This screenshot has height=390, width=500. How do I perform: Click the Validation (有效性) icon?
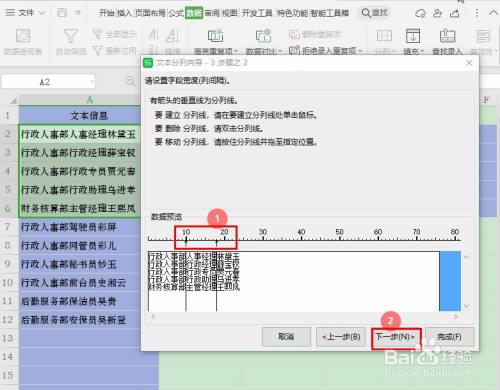483,36
